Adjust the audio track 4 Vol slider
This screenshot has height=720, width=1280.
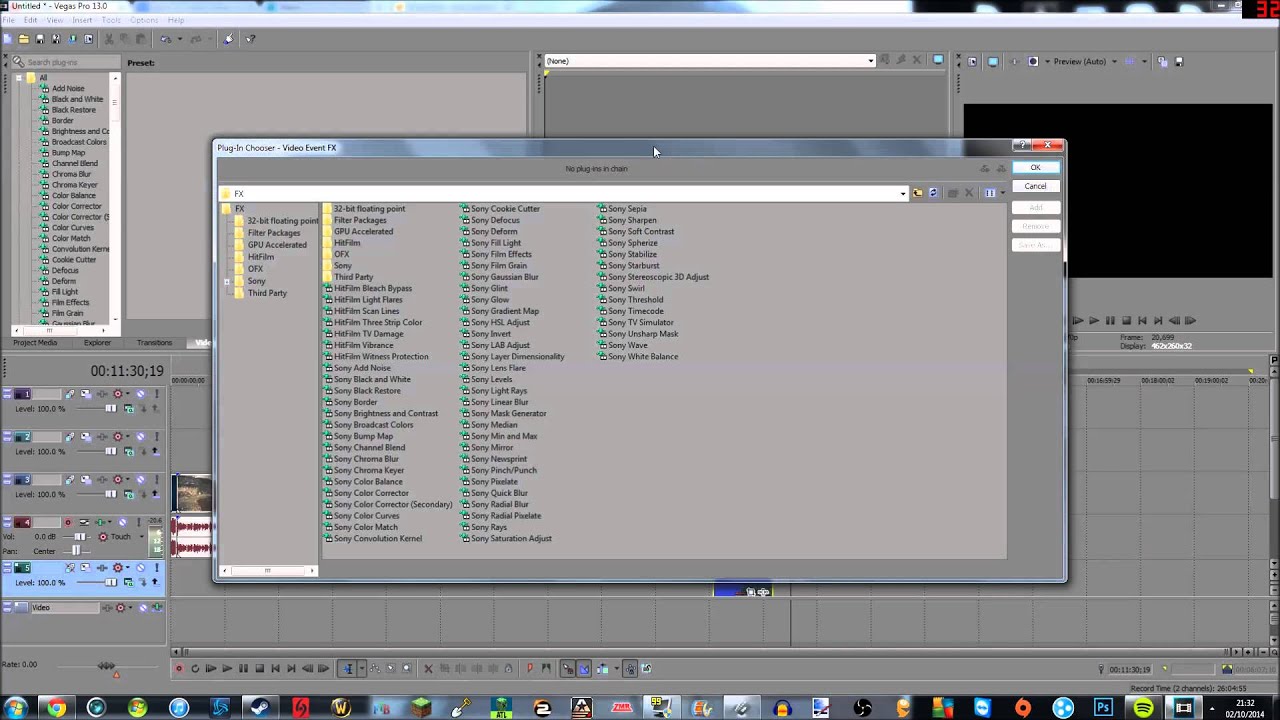click(79, 537)
